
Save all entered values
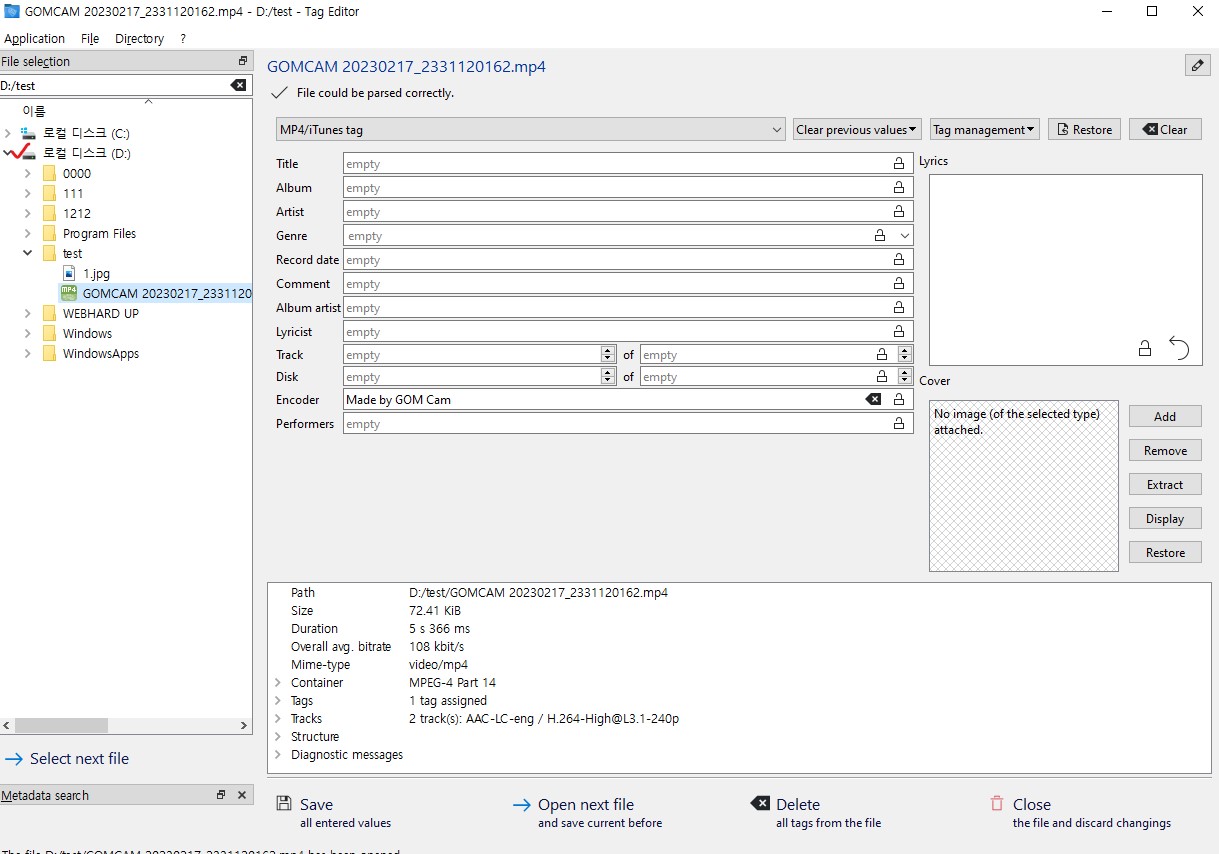[x=333, y=812]
